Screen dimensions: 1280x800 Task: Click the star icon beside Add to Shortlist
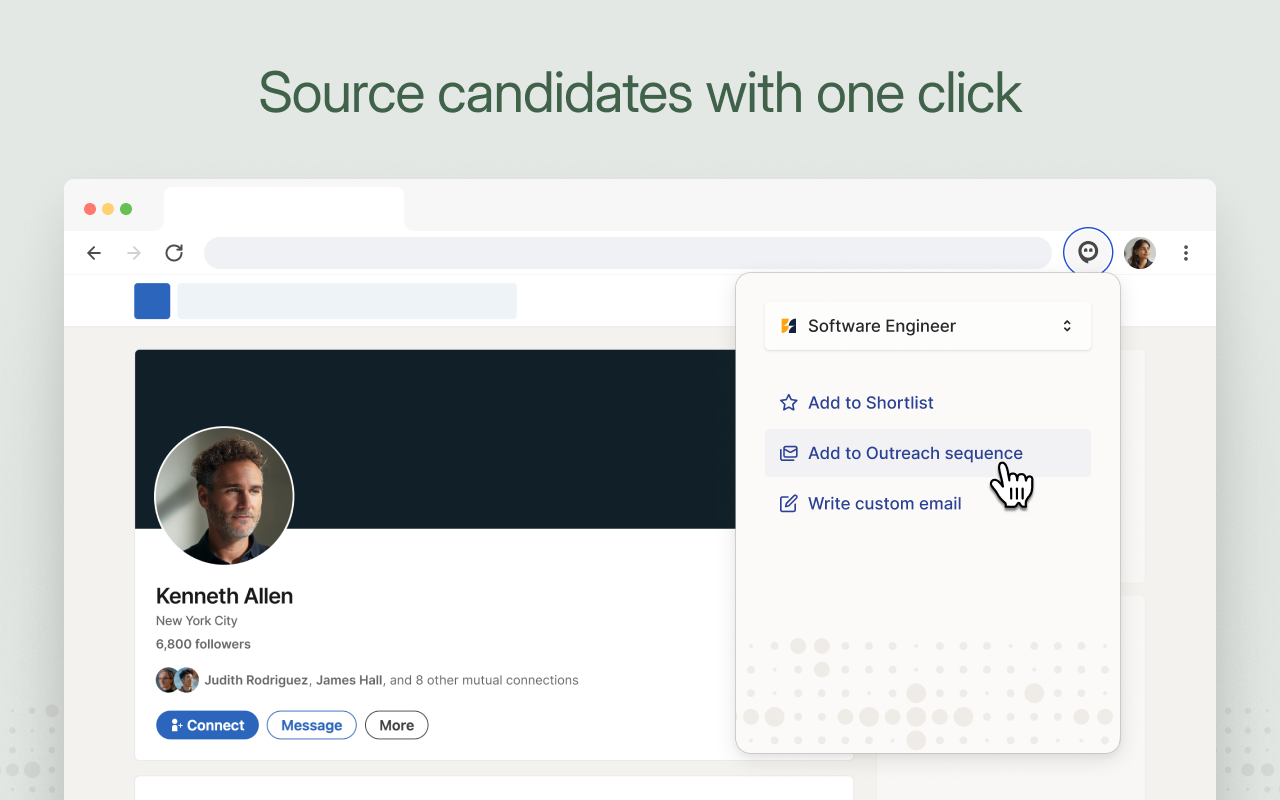pyautogui.click(x=788, y=402)
